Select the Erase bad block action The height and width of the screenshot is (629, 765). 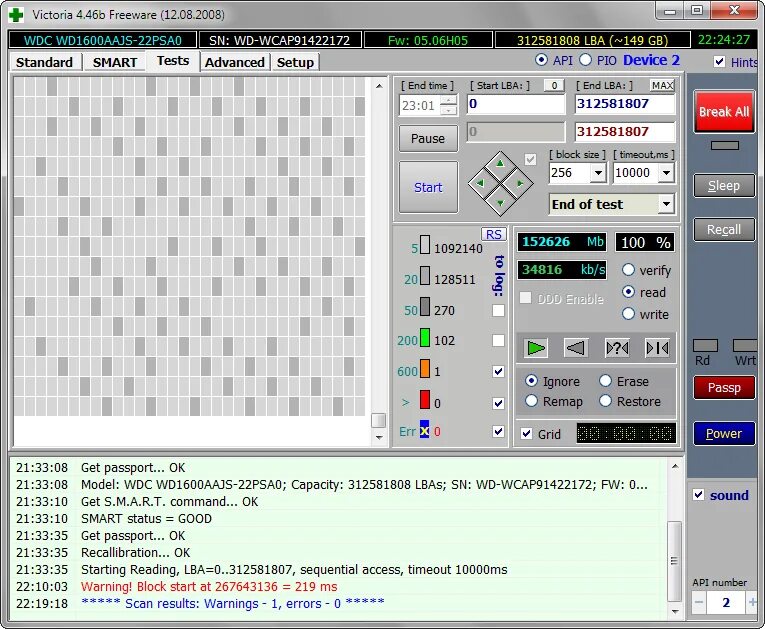(x=605, y=381)
